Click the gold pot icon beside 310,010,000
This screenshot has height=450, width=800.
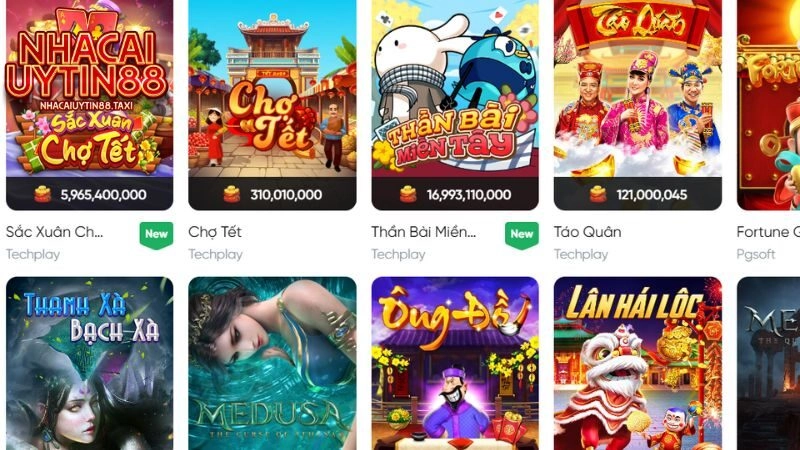232,194
